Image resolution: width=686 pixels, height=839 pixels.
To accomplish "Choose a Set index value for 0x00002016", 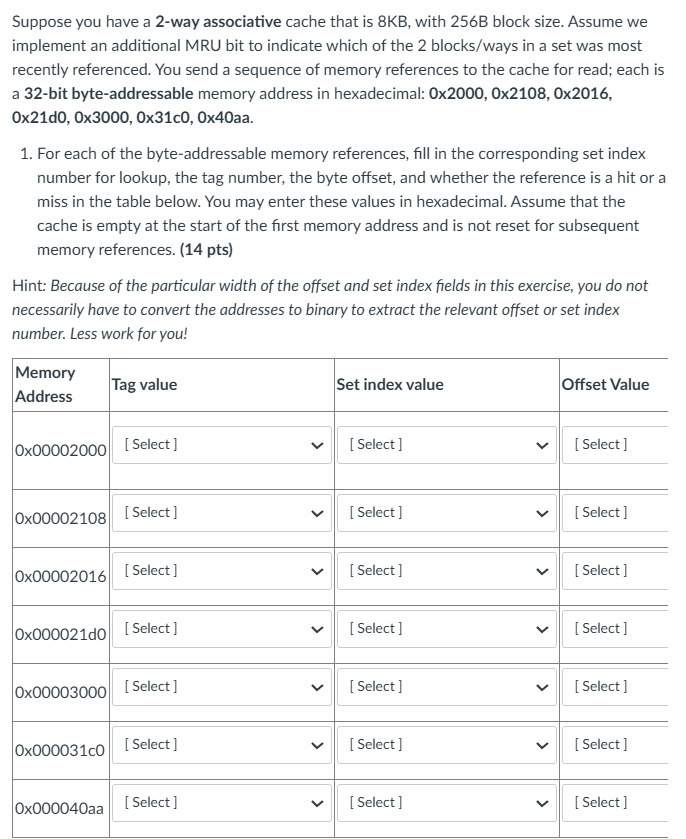I will [448, 570].
